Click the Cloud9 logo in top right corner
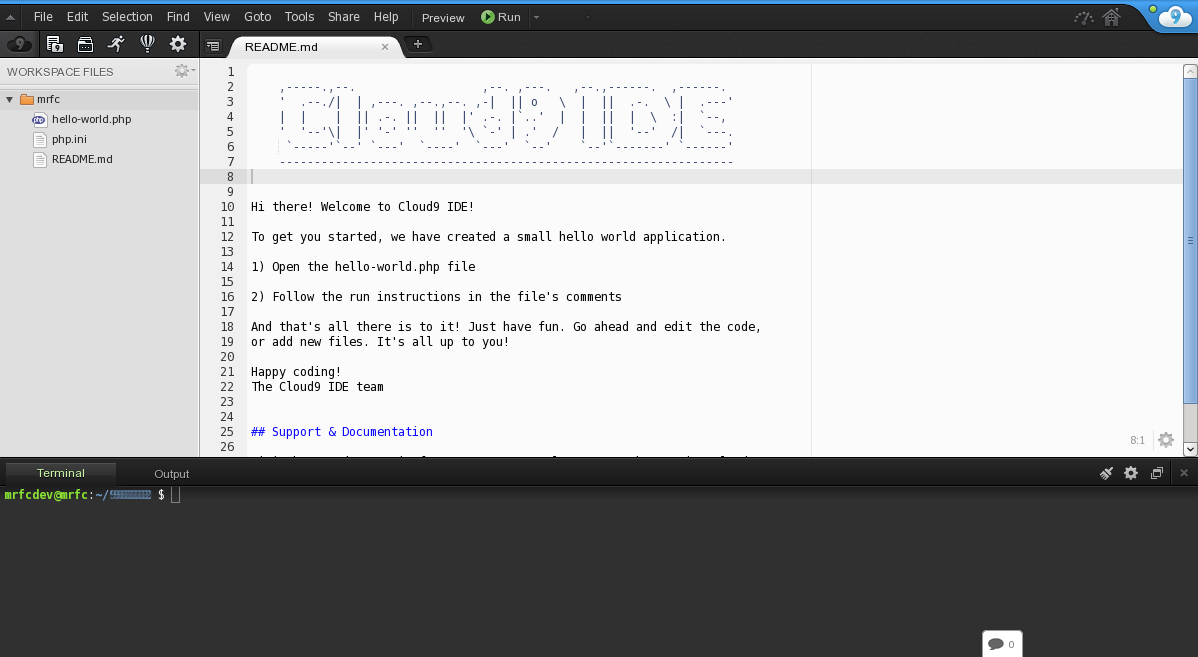The width and height of the screenshot is (1198, 657). pyautogui.click(x=1175, y=17)
